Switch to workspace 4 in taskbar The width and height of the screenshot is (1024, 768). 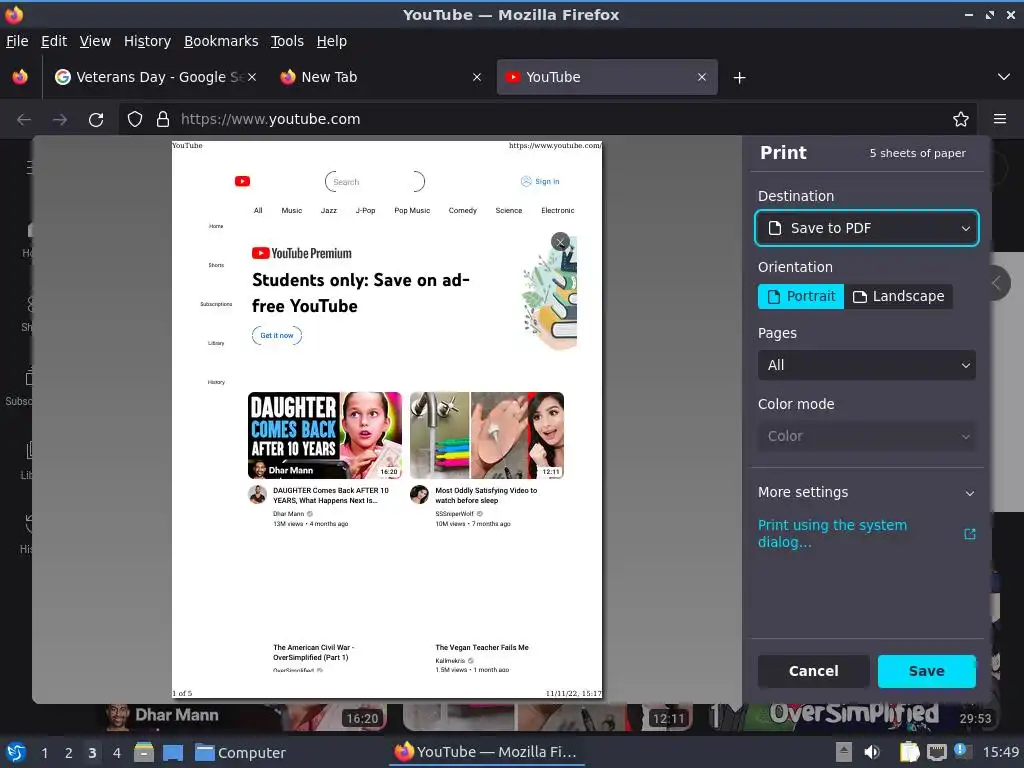(117, 753)
